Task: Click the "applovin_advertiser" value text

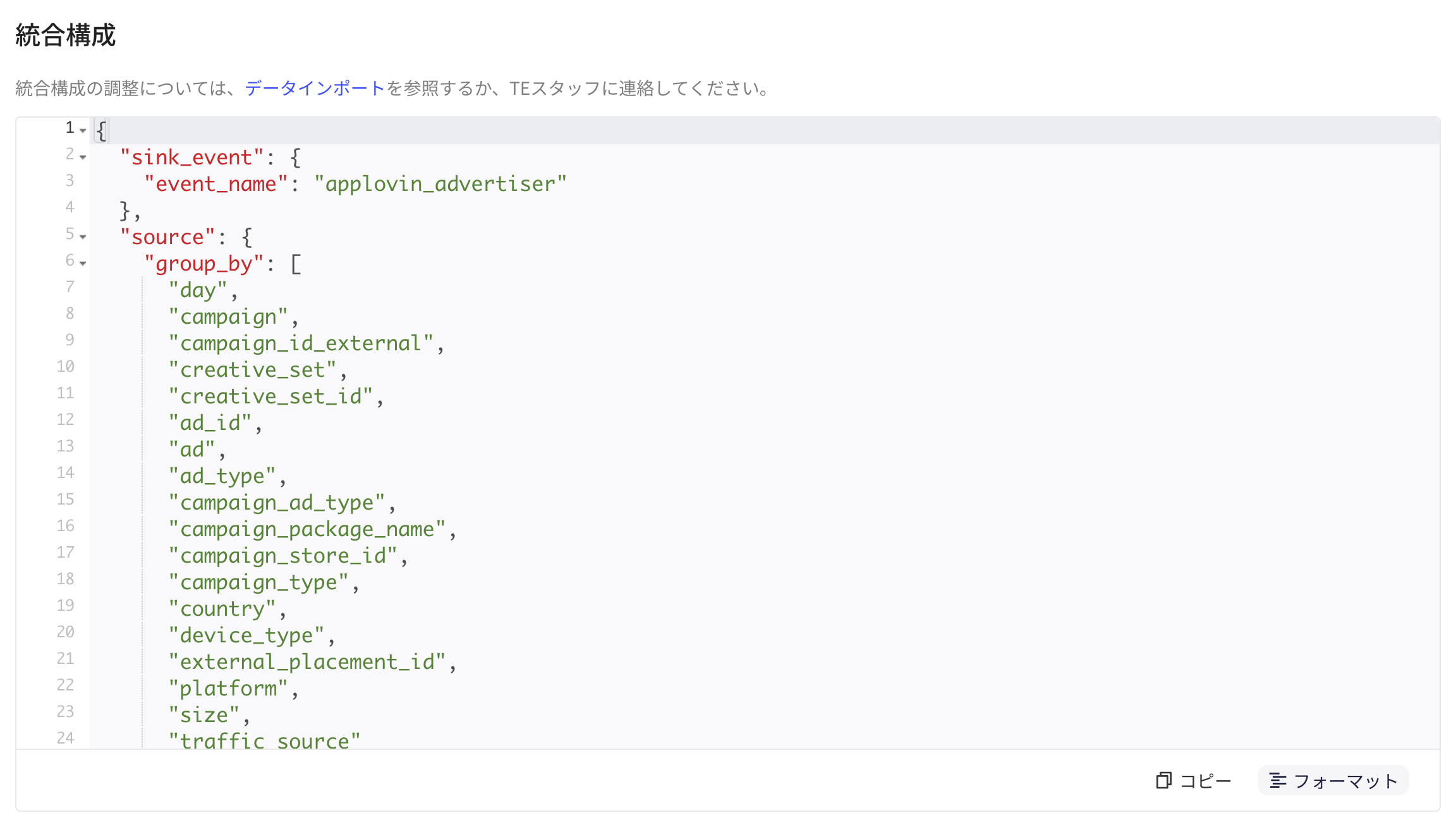Action: pyautogui.click(x=440, y=184)
